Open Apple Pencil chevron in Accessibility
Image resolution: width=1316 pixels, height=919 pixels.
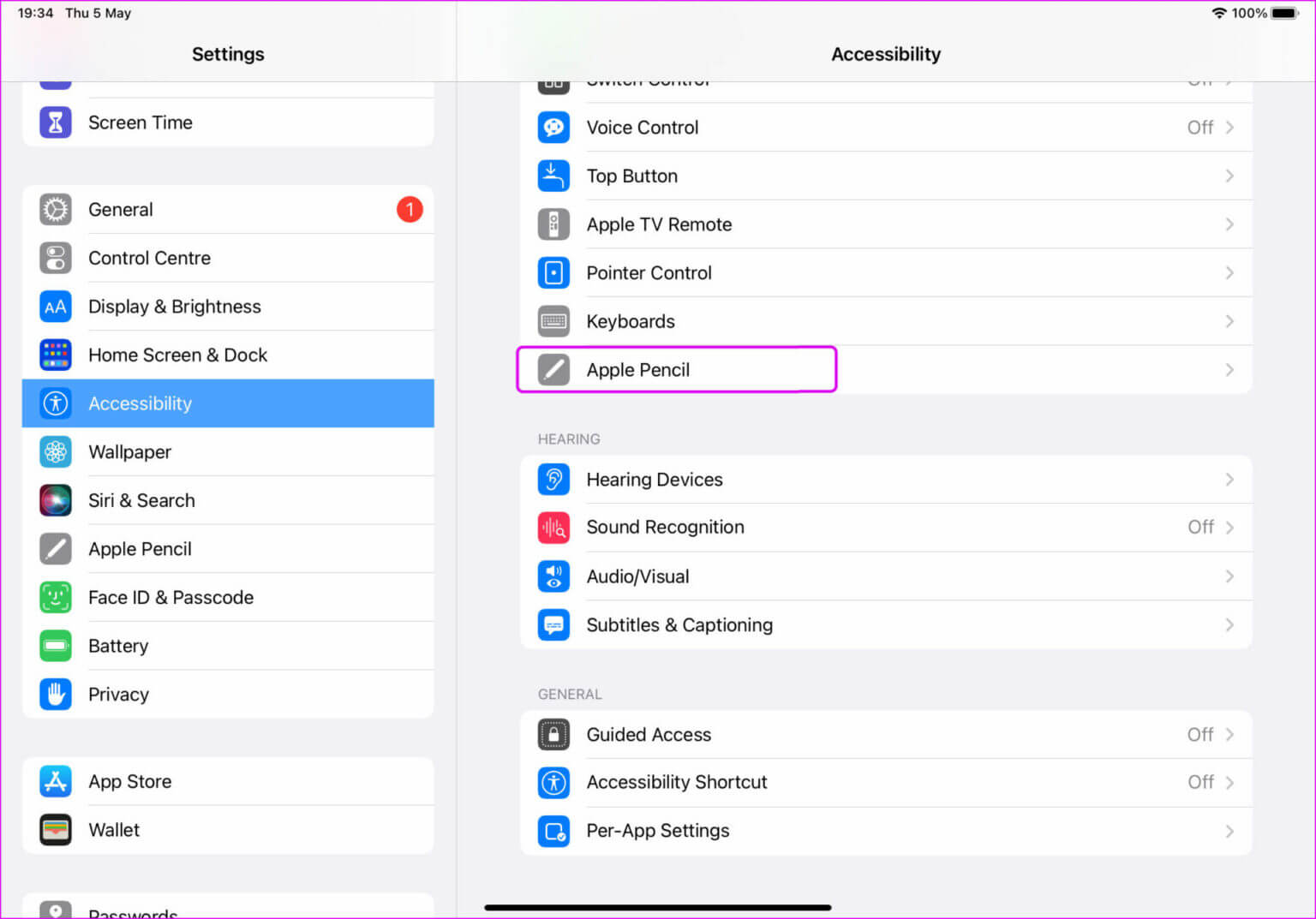pos(1229,370)
